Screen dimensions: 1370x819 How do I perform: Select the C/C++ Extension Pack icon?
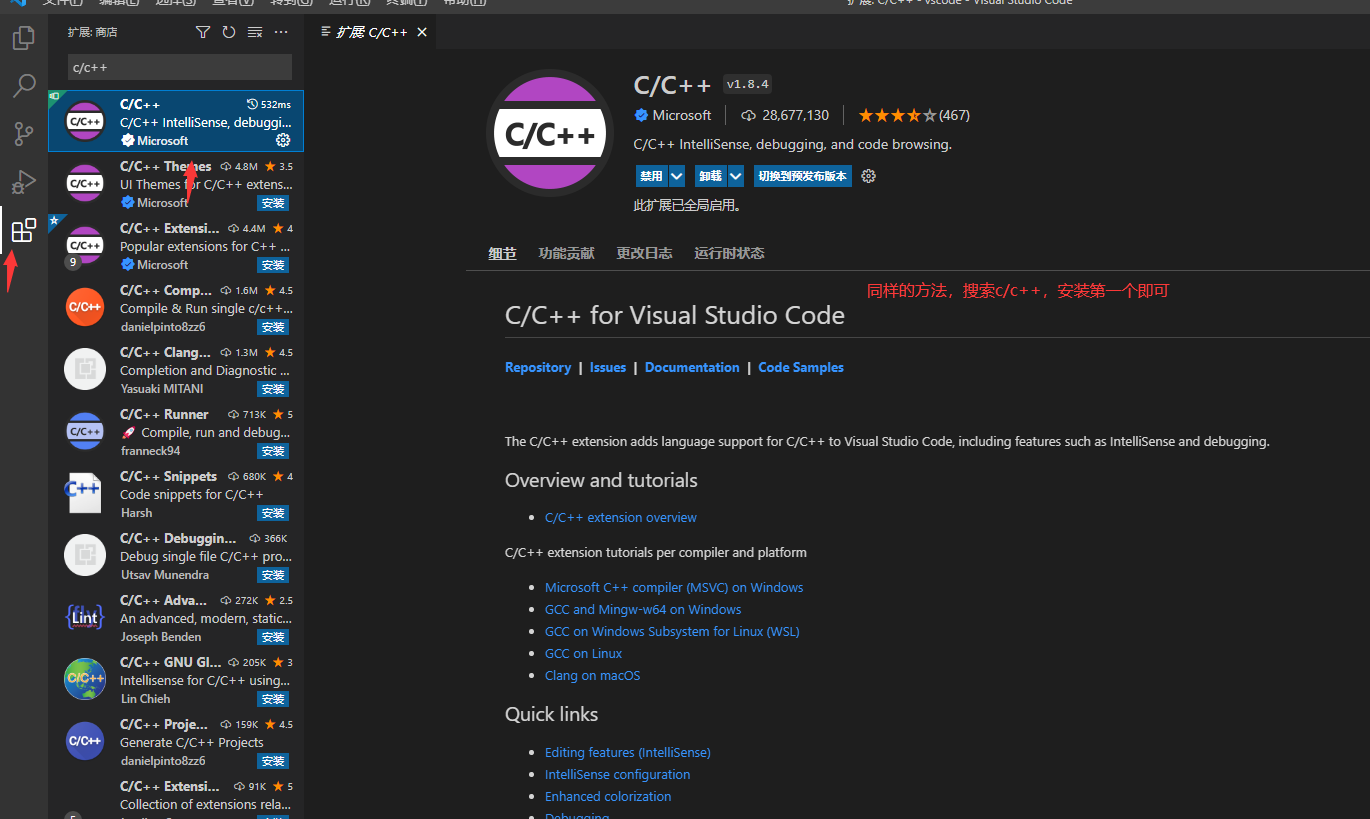85,245
